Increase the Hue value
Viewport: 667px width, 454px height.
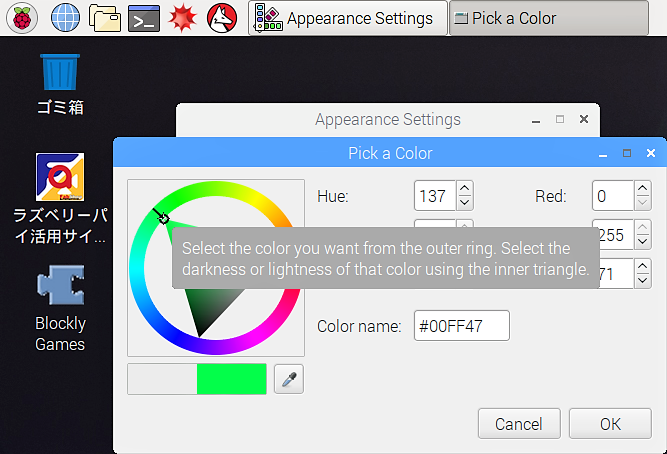pyautogui.click(x=465, y=188)
